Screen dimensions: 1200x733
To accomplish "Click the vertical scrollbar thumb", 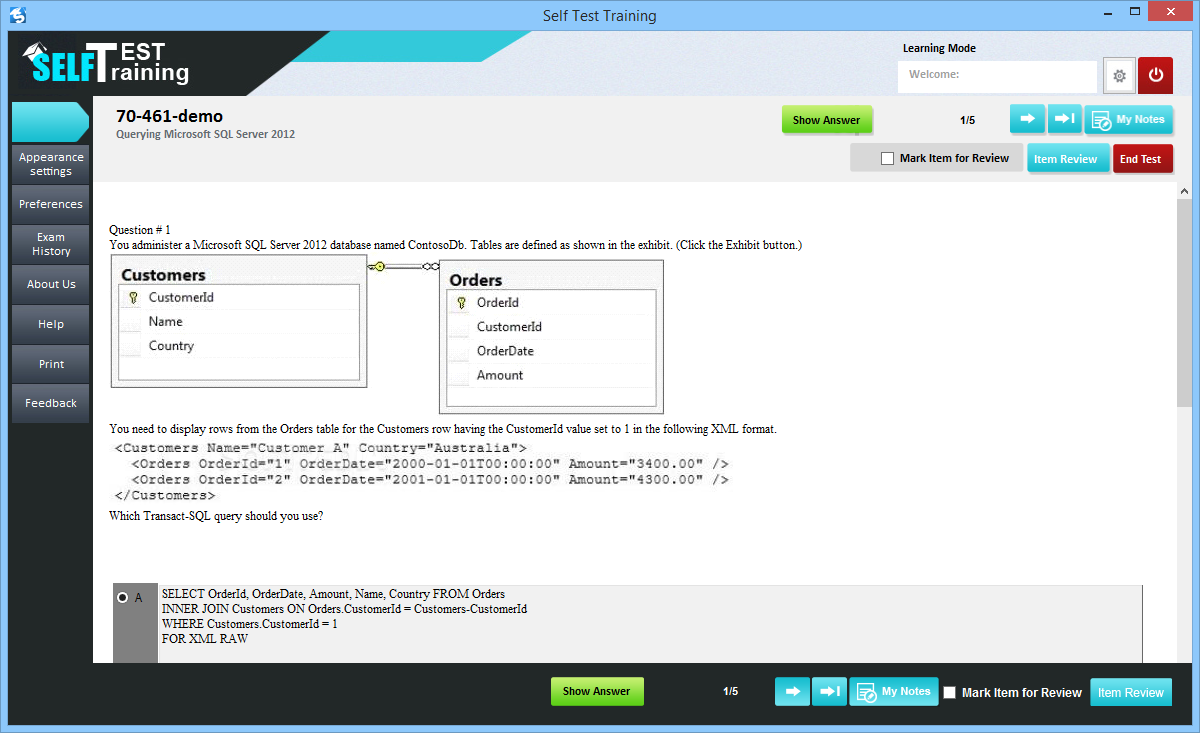I will [x=1185, y=303].
